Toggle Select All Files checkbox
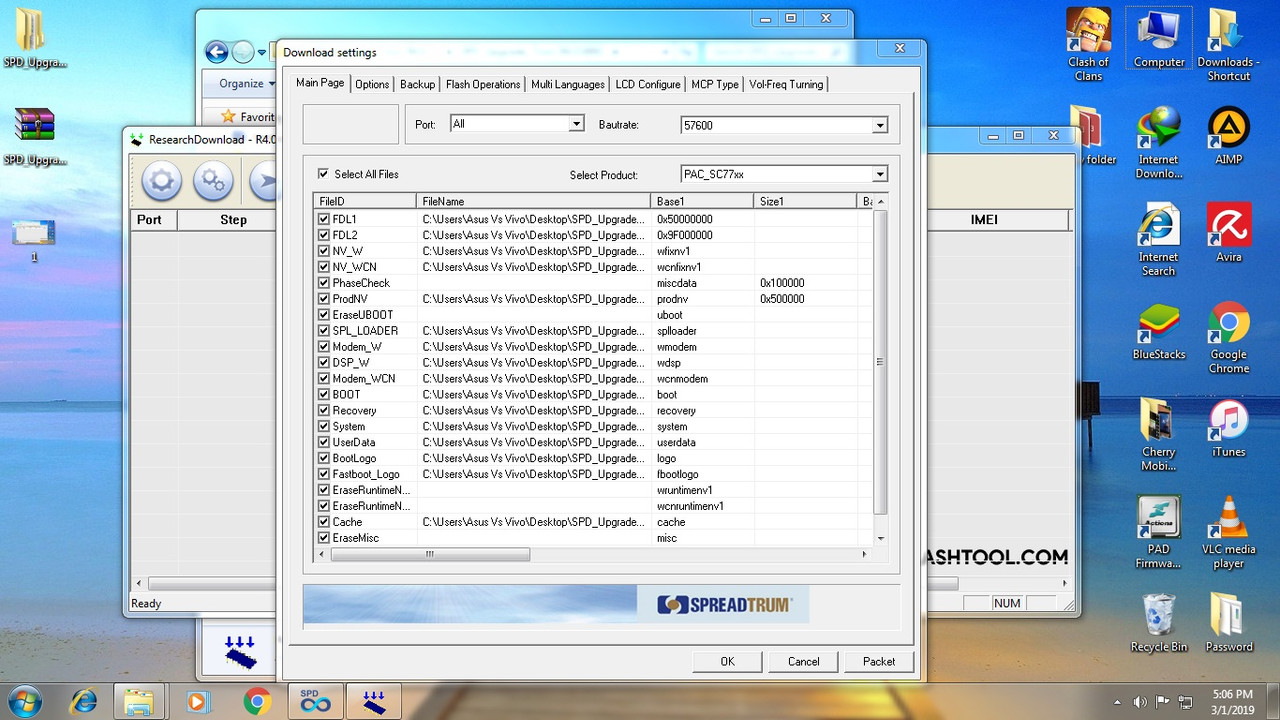 pos(323,174)
